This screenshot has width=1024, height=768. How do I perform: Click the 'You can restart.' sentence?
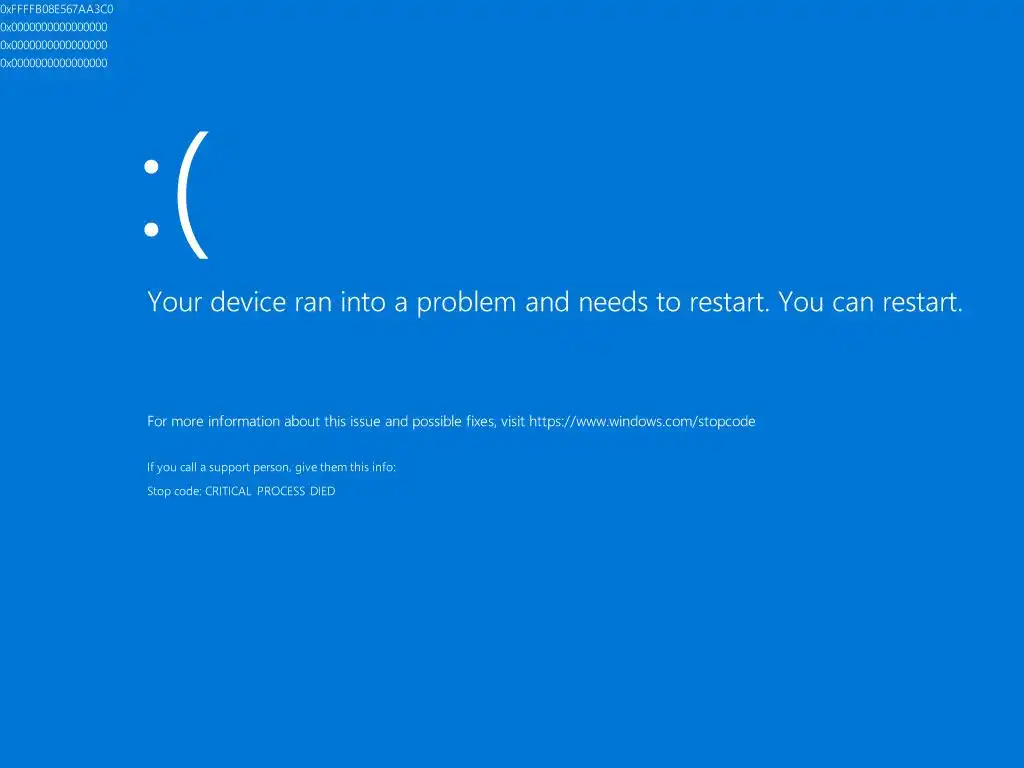[x=871, y=302]
